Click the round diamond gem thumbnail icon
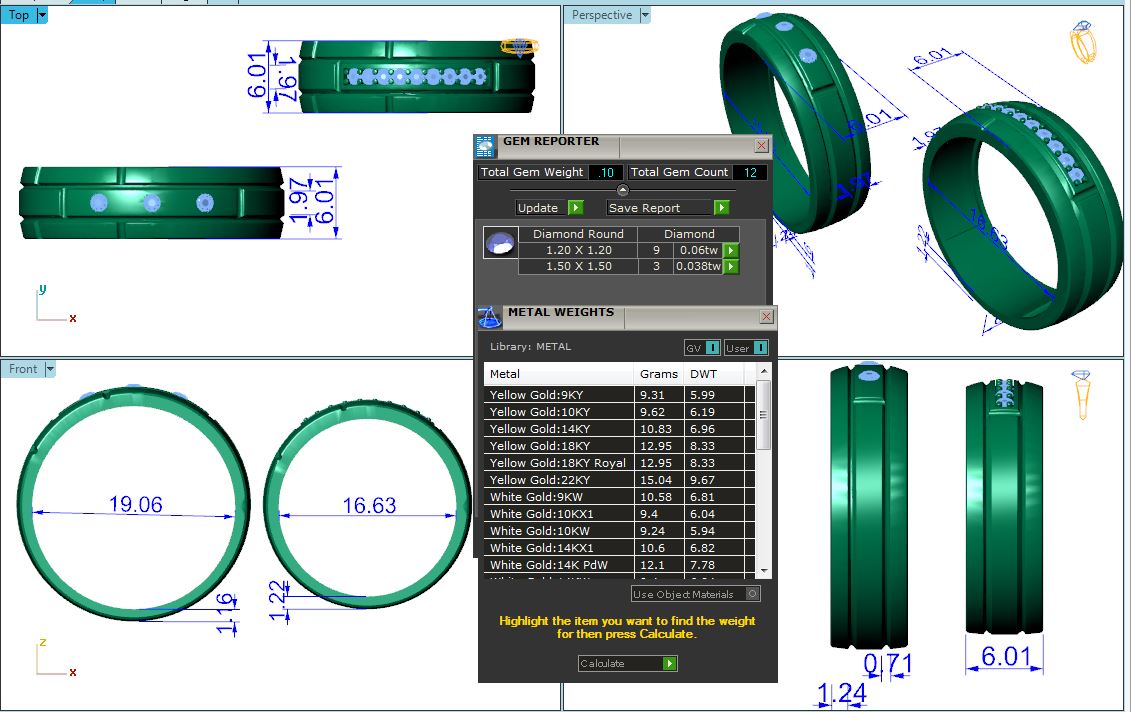Image resolution: width=1131 pixels, height=712 pixels. (499, 243)
